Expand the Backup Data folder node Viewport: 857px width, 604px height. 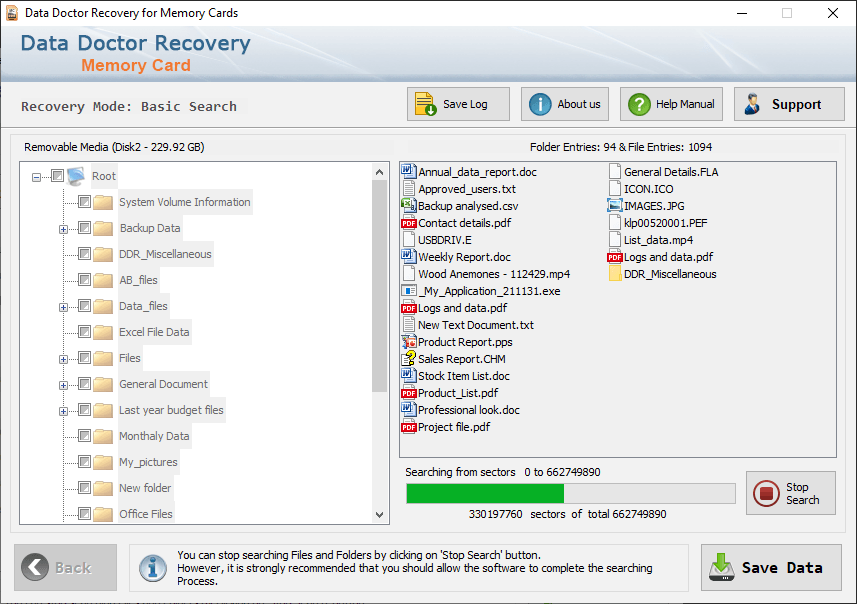[x=63, y=229]
